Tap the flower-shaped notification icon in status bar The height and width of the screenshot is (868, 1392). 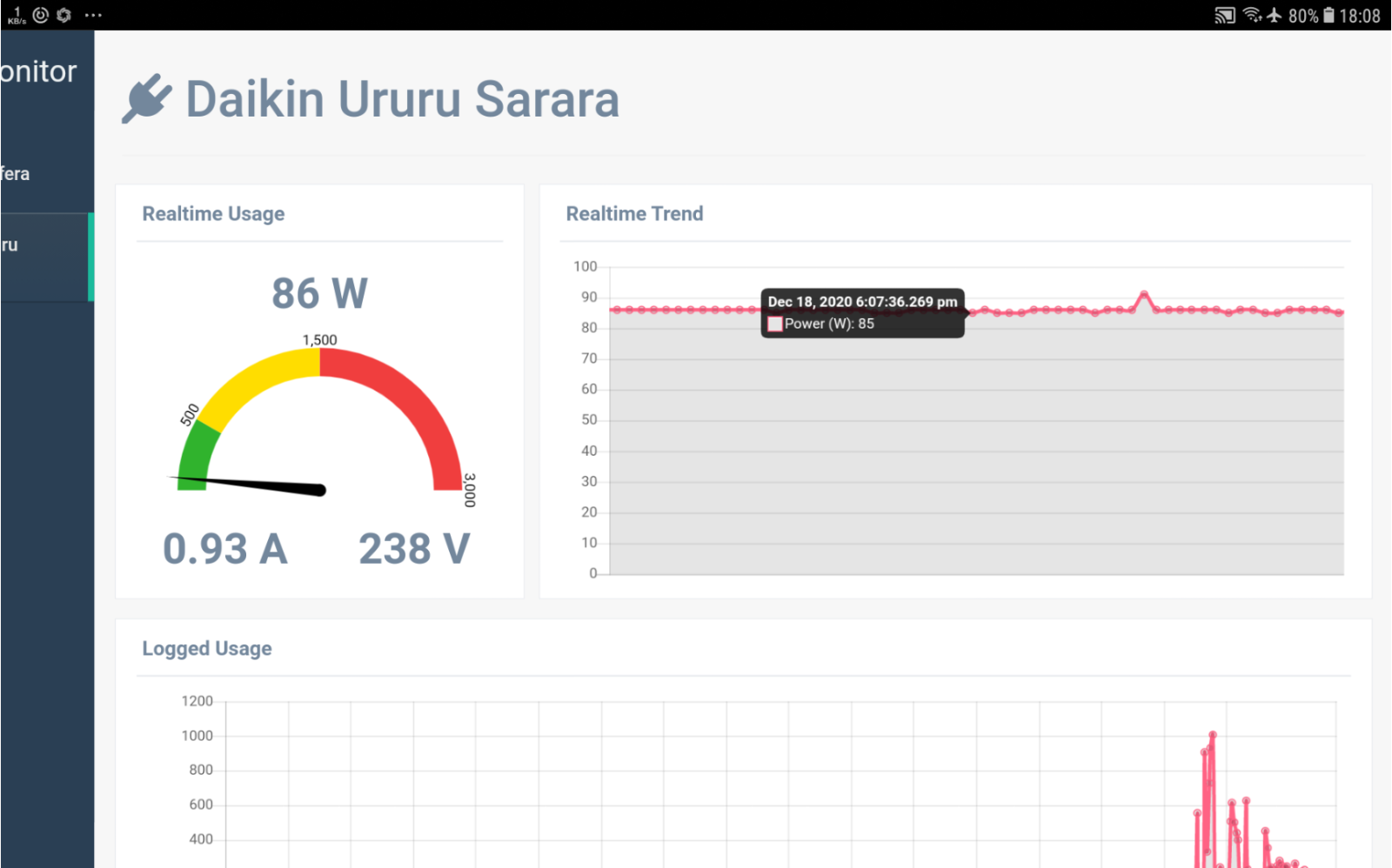click(64, 15)
